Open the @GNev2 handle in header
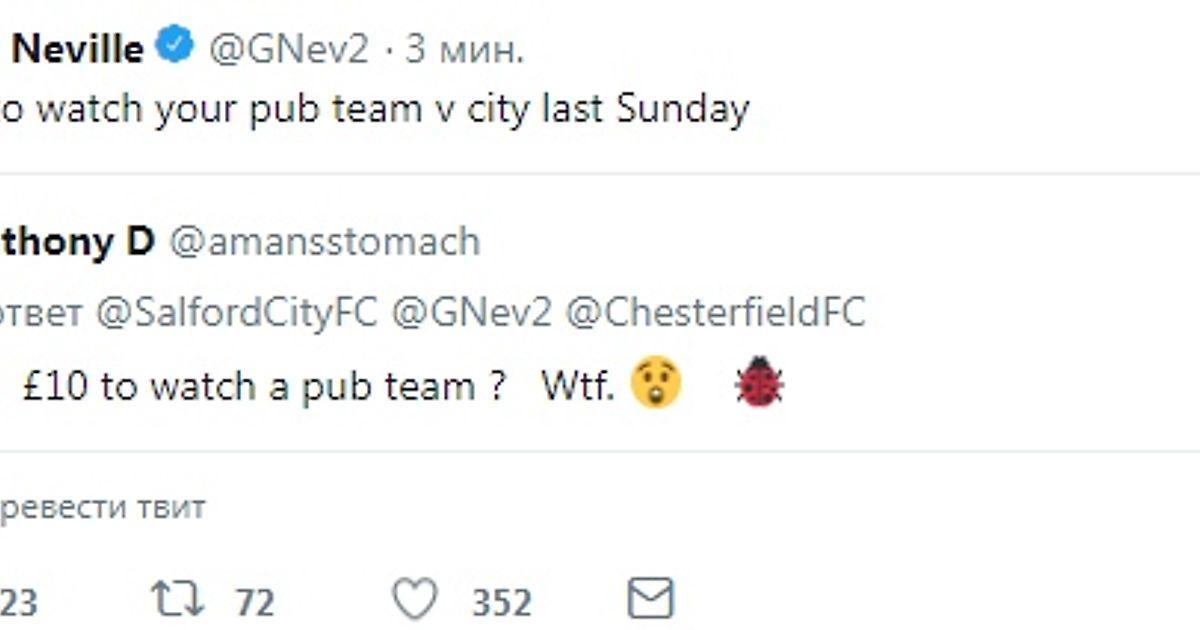Image resolution: width=1200 pixels, height=630 pixels. coord(288,49)
